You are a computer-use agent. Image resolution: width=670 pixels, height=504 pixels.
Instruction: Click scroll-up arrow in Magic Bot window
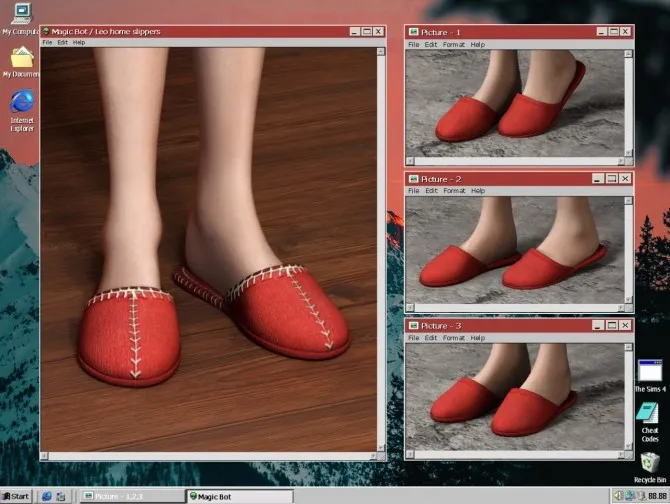click(x=381, y=52)
